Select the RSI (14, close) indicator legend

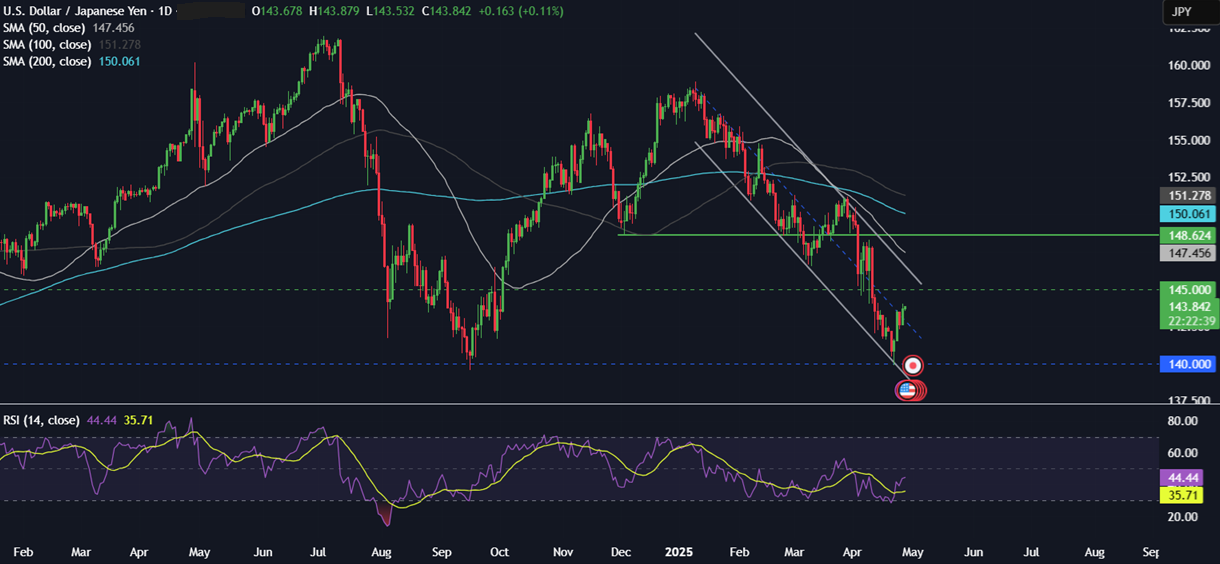click(x=41, y=421)
